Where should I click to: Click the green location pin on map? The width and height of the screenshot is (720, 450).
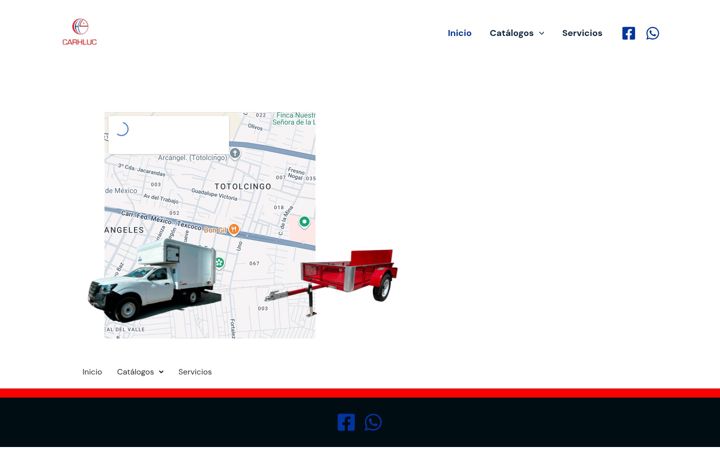[304, 222]
